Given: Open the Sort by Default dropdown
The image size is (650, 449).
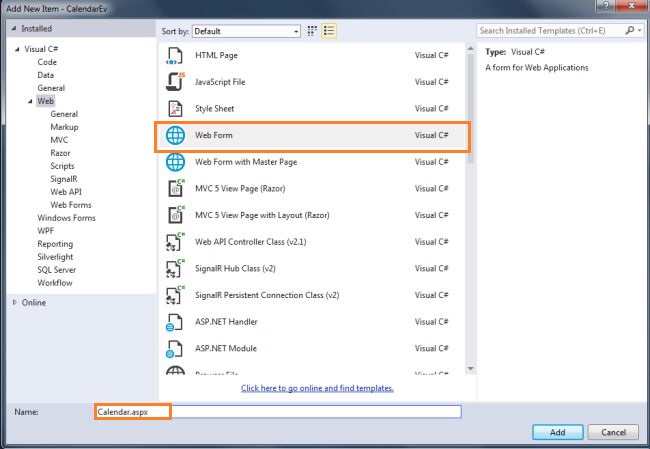Looking at the screenshot, I should coord(246,32).
